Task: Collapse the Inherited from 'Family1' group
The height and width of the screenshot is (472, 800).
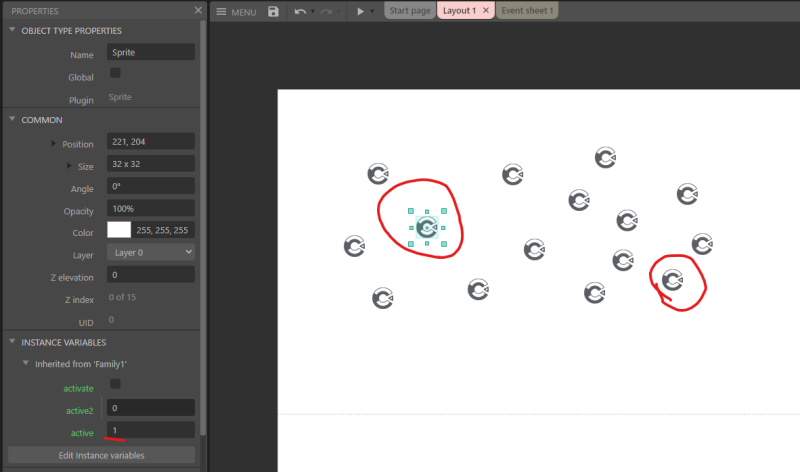Action: pyautogui.click(x=26, y=363)
